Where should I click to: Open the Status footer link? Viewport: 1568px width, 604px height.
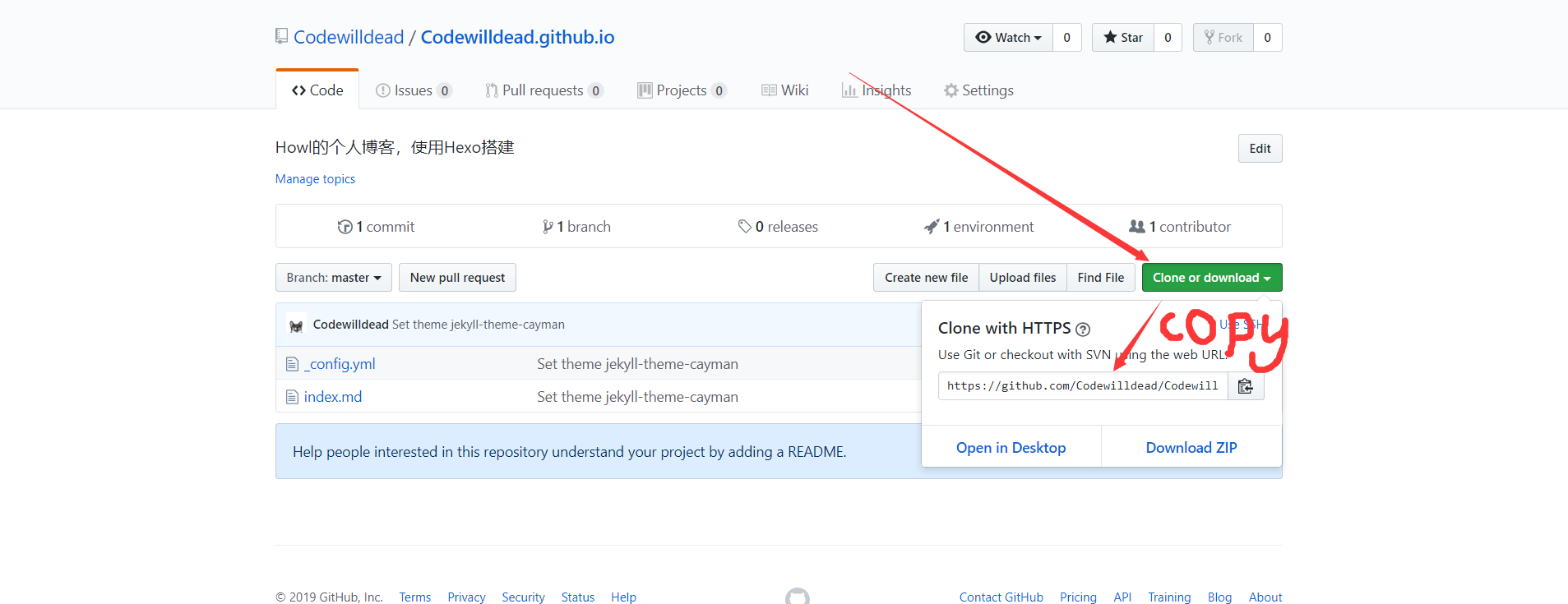[x=578, y=597]
